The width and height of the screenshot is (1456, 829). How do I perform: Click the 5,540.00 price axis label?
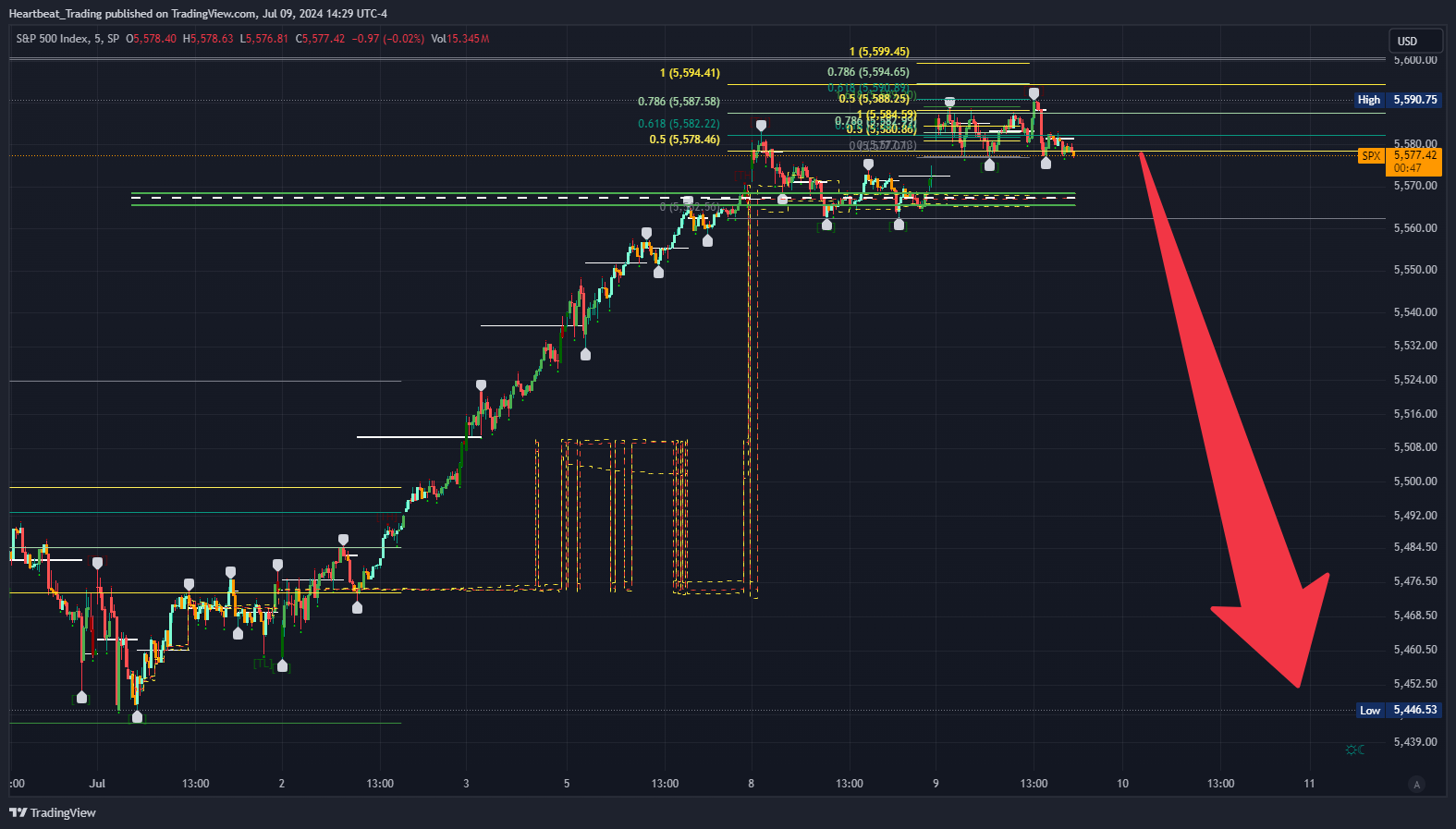(1415, 312)
